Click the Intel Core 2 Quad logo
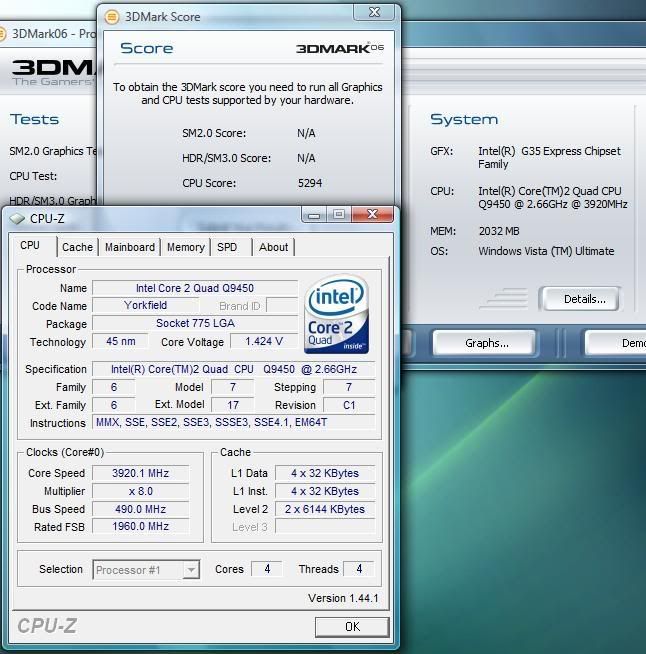This screenshot has height=654, width=646. pos(336,314)
